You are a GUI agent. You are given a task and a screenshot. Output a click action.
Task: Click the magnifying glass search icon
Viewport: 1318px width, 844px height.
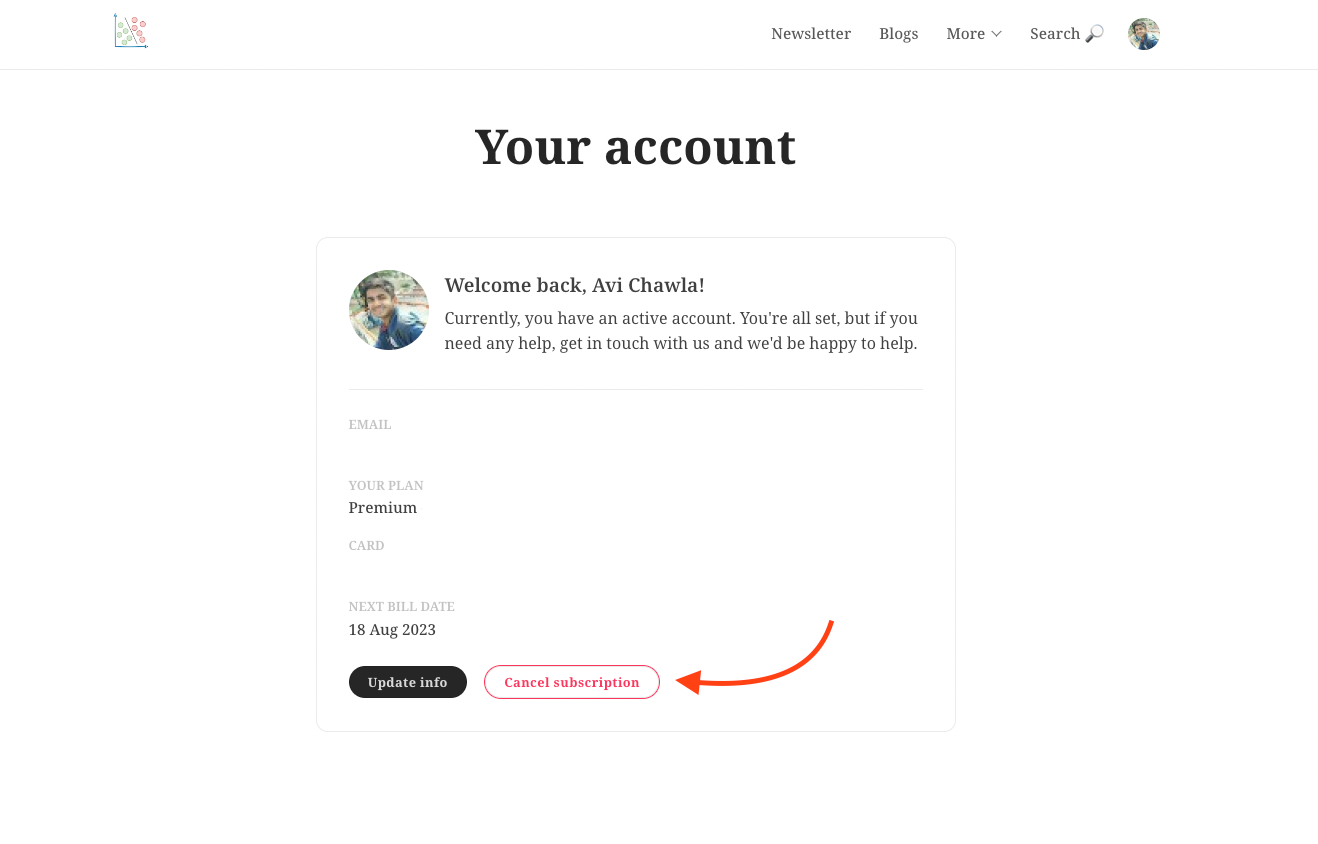[x=1094, y=34]
